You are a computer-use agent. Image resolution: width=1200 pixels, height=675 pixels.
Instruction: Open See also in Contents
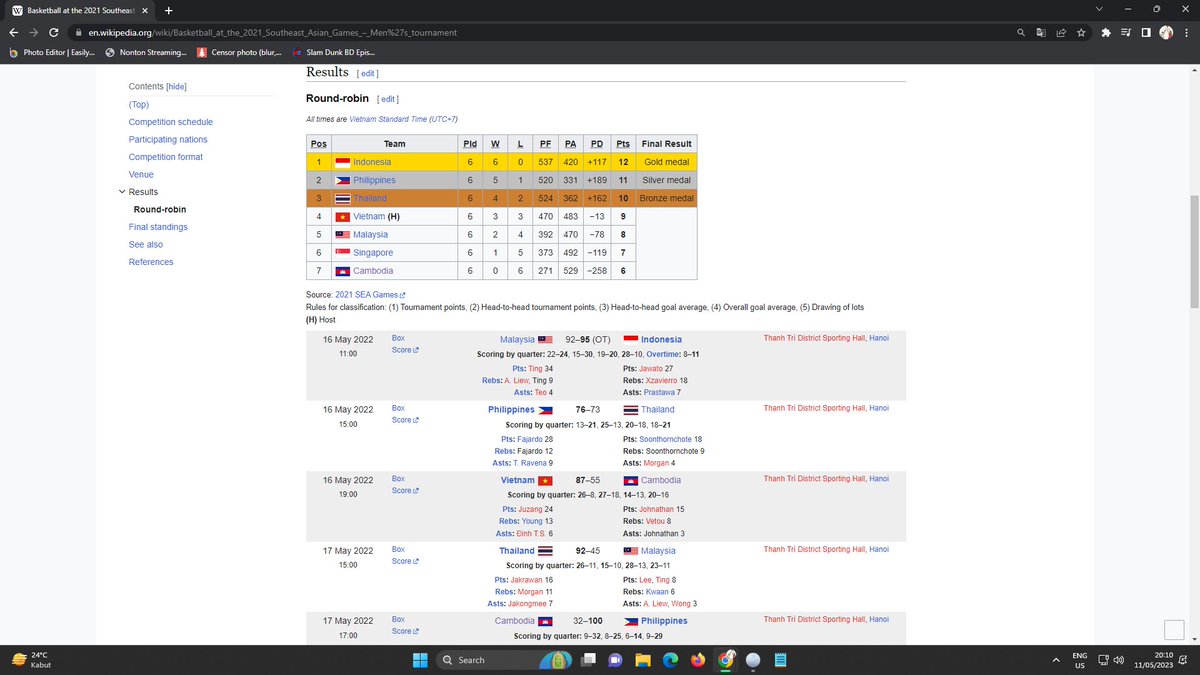pos(145,244)
